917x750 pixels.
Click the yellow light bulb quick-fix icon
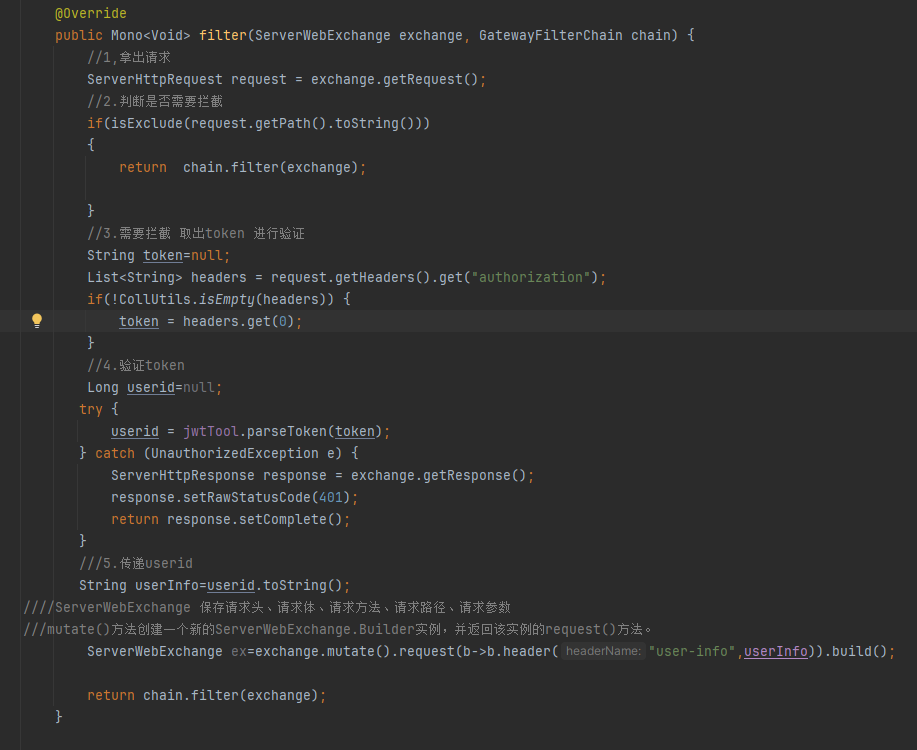[x=37, y=320]
